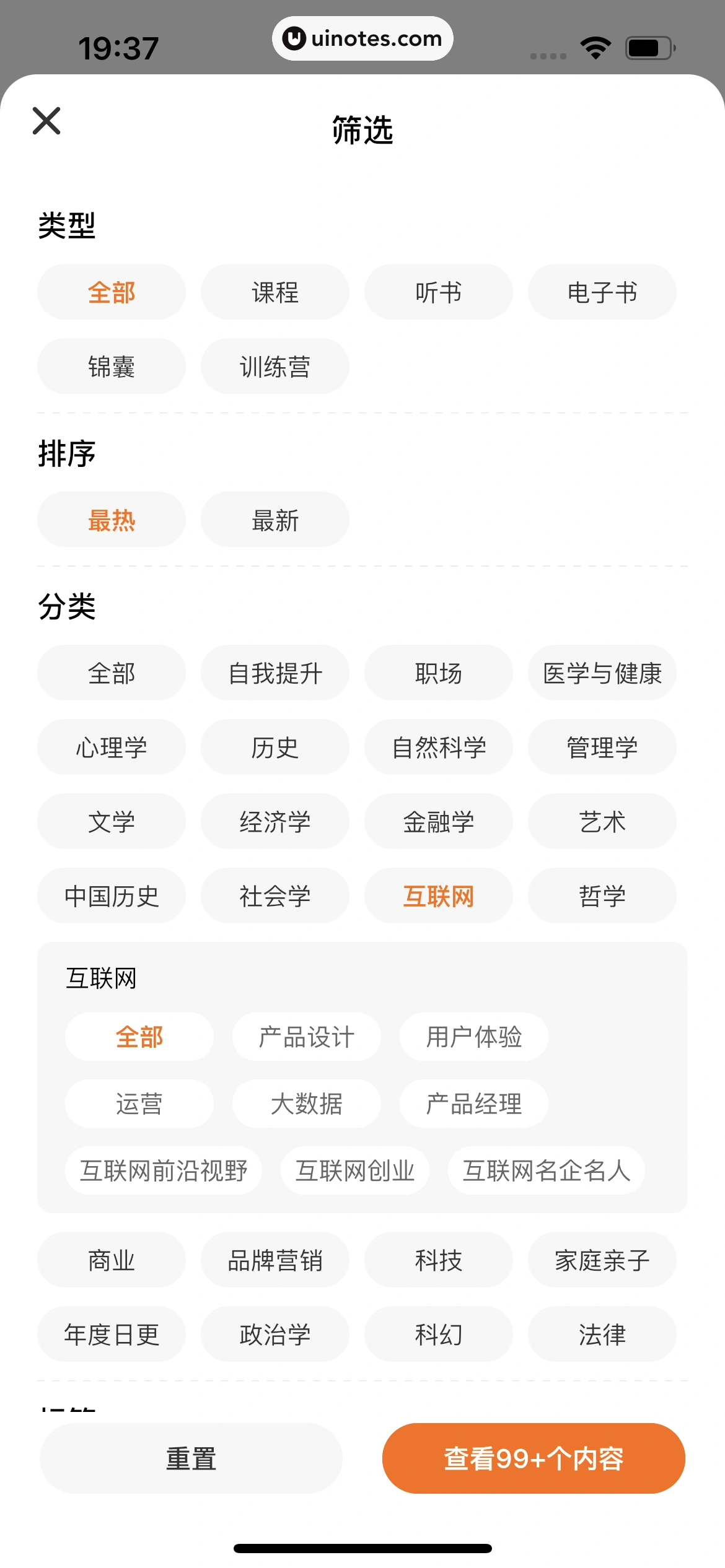Sort results by 最新
The width and height of the screenshot is (725, 1568).
(x=275, y=520)
